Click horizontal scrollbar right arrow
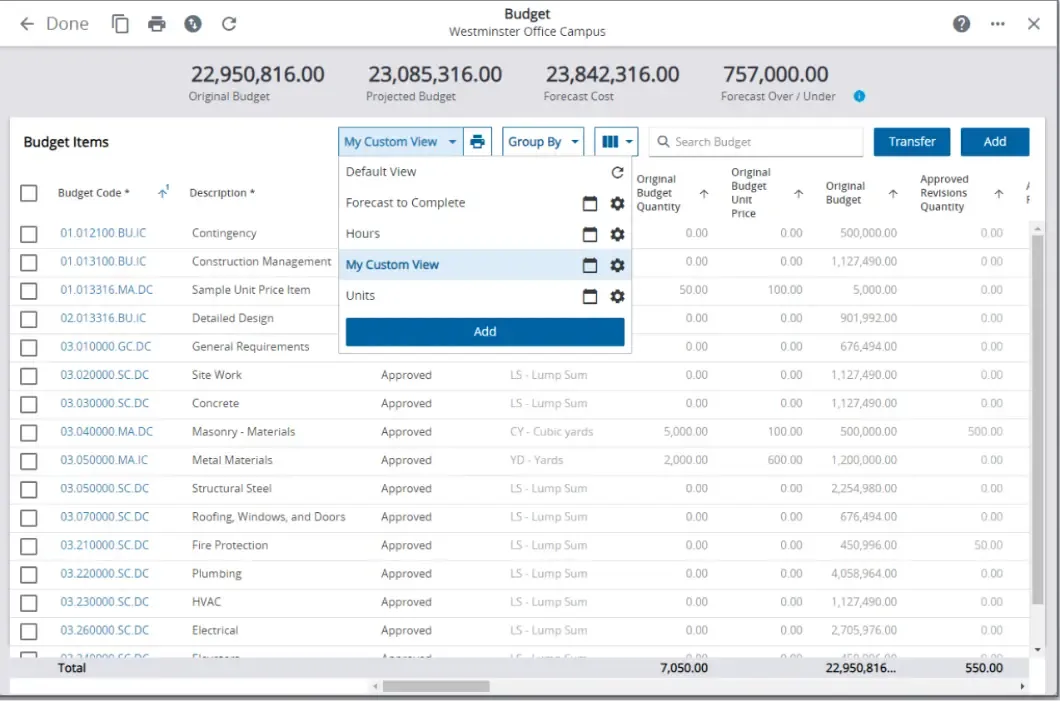This screenshot has height=701, width=1060. (1022, 687)
